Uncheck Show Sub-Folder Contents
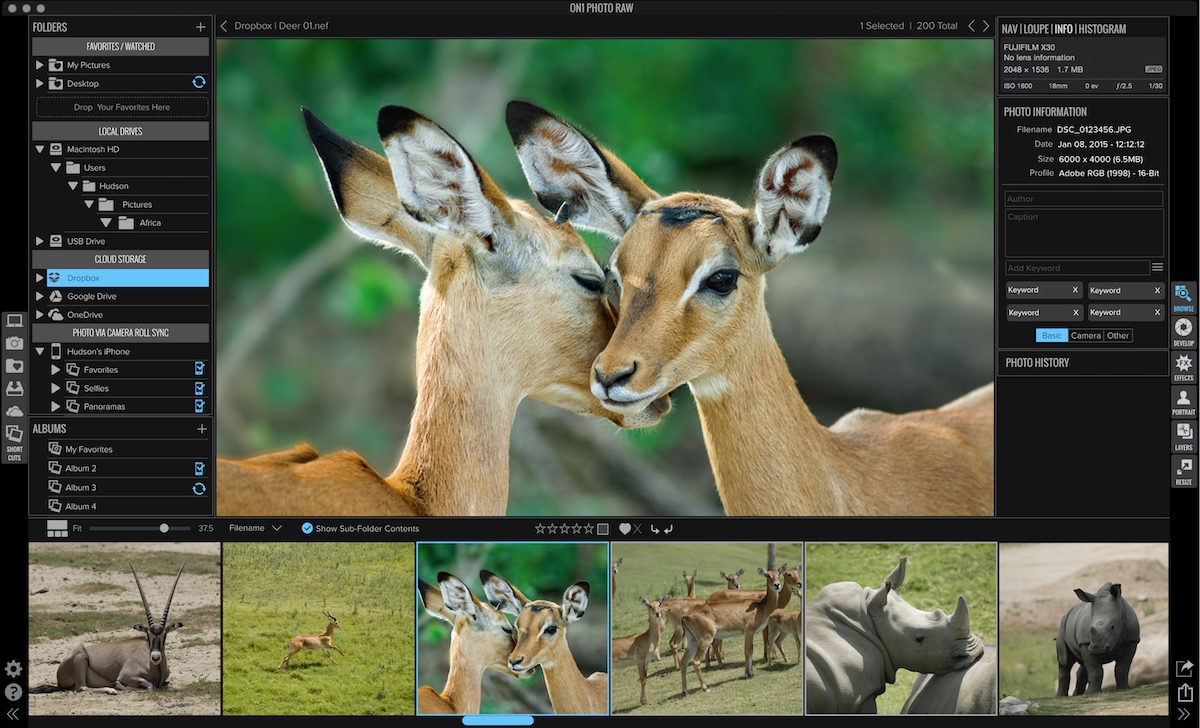This screenshot has width=1200, height=728. 307,528
